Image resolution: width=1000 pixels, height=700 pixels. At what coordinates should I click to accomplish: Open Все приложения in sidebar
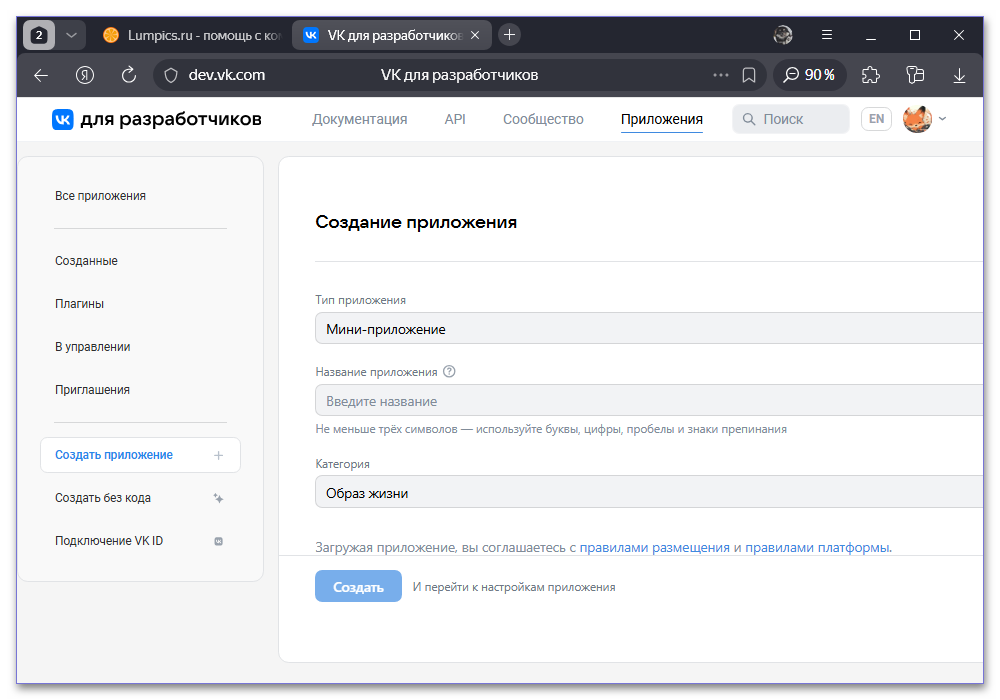[x=100, y=196]
